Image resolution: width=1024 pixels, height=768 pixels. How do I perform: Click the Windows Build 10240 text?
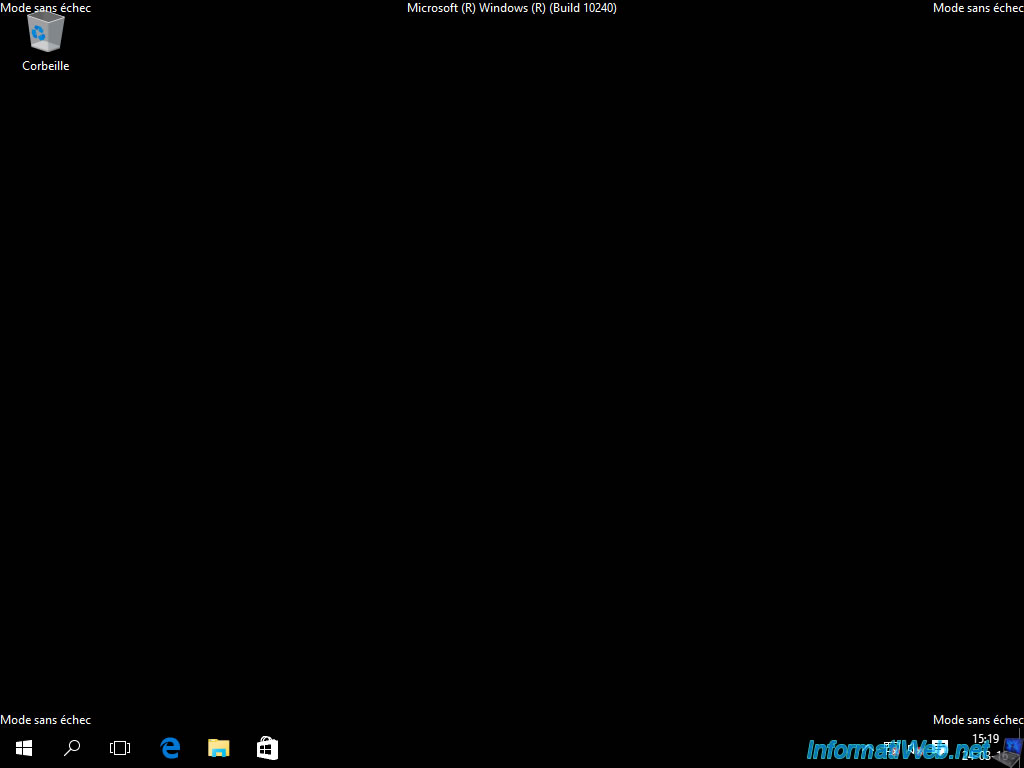tap(511, 8)
